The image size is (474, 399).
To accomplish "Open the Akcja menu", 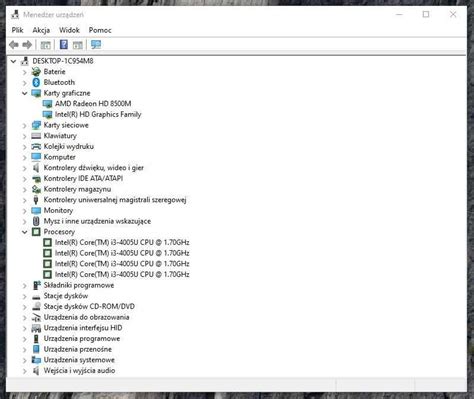I will (x=41, y=30).
